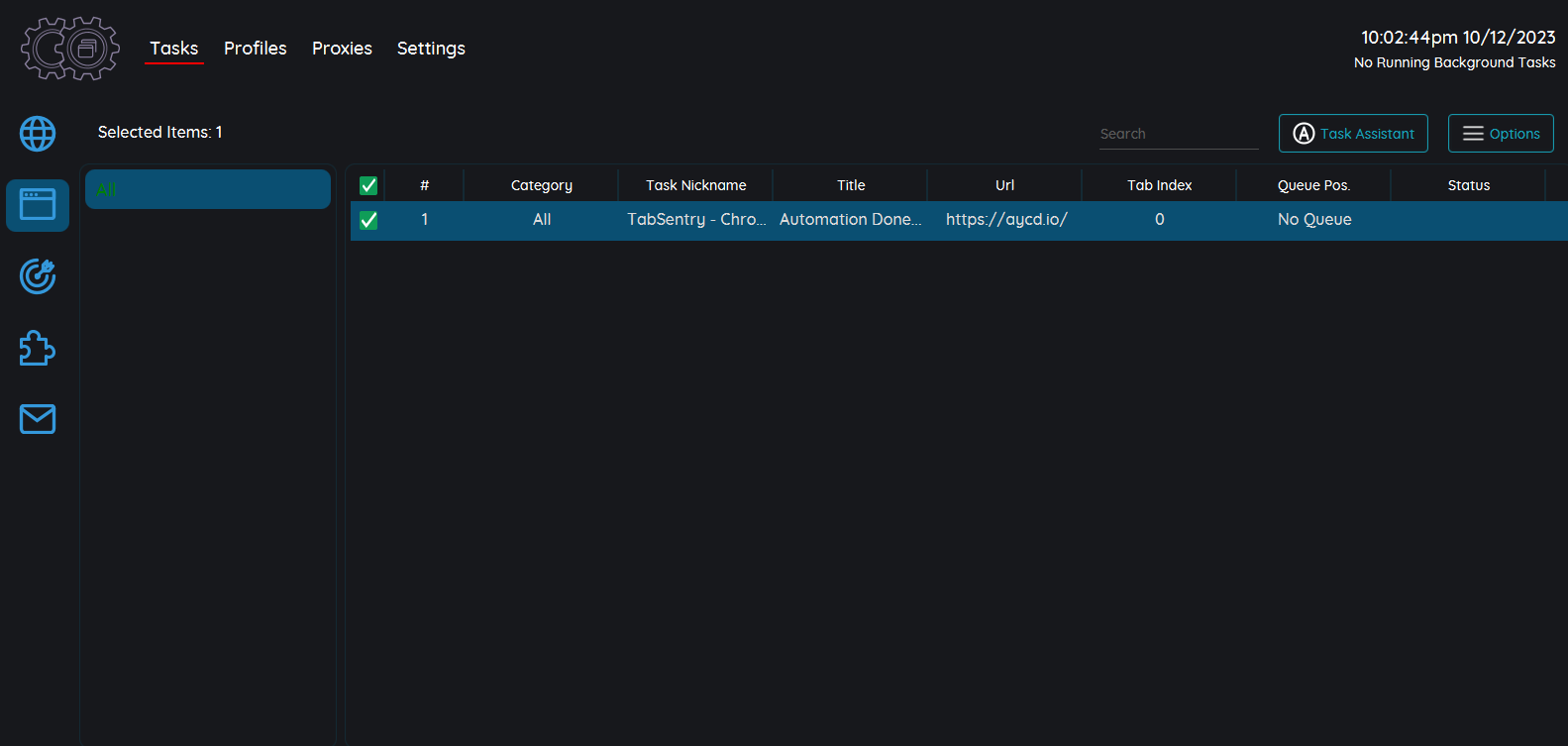Click the No Queue cell
The width and height of the screenshot is (1568, 746).
[x=1314, y=220]
